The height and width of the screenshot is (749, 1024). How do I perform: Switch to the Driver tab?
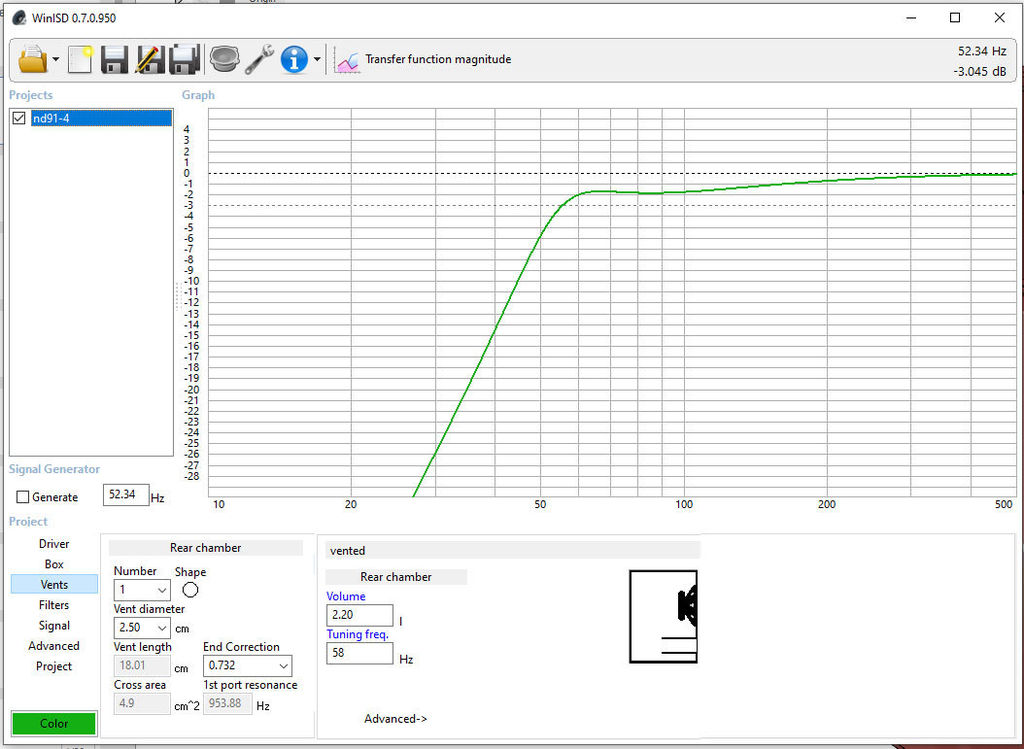click(54, 544)
